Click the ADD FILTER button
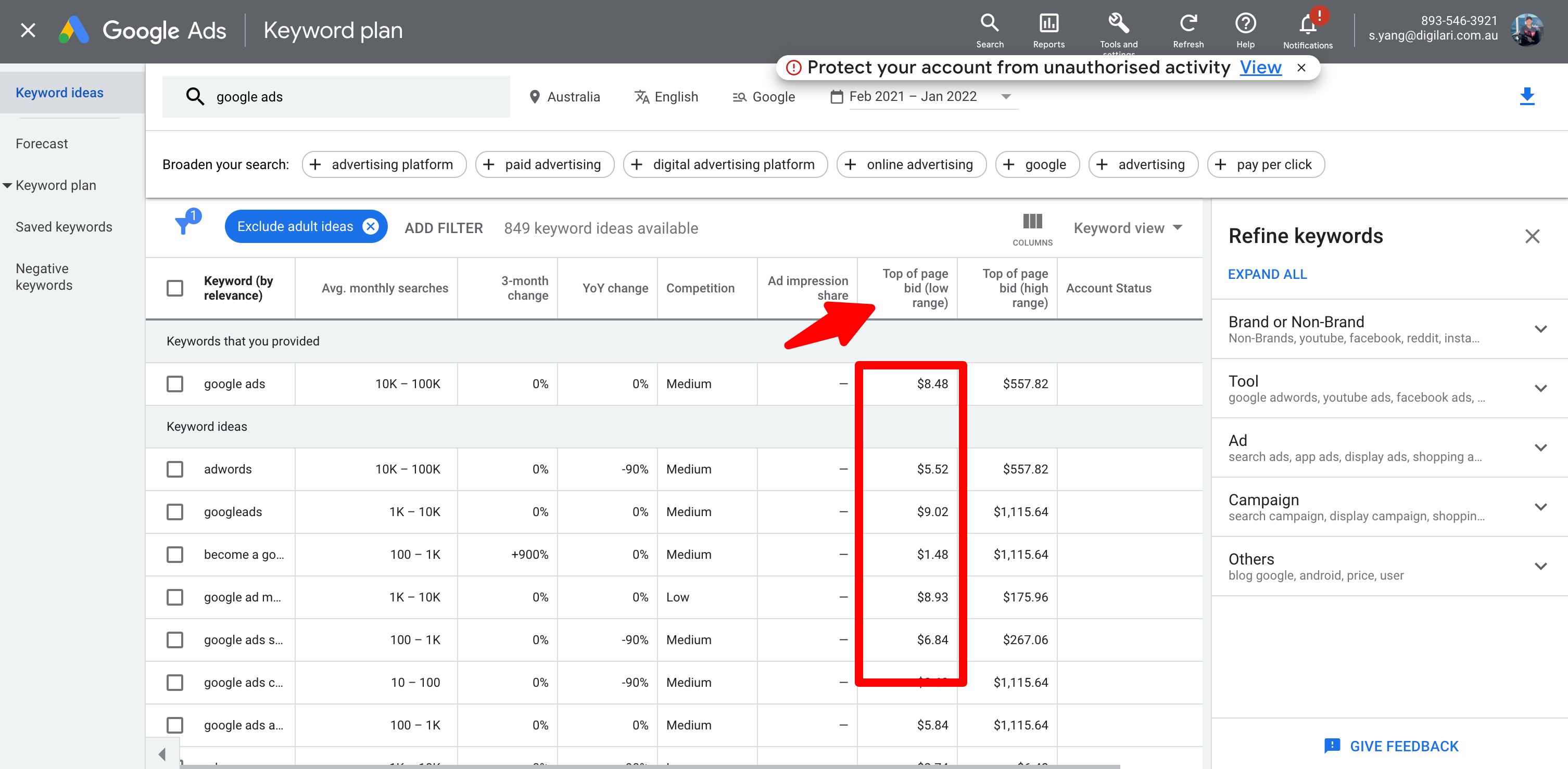 [444, 228]
